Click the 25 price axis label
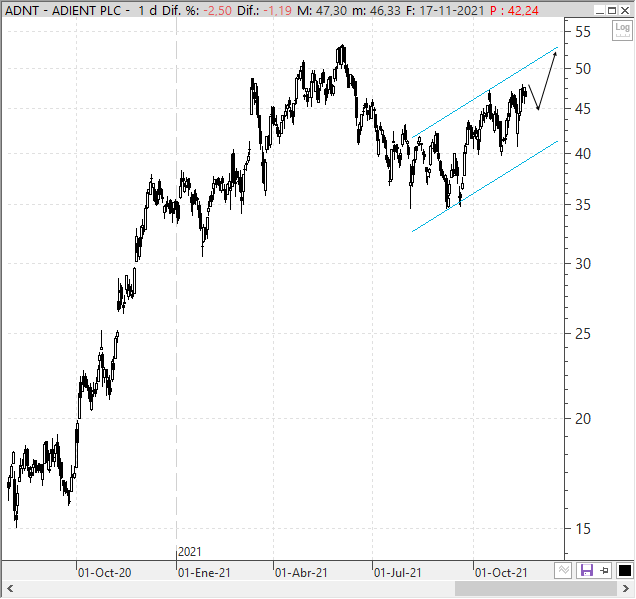The width and height of the screenshot is (636, 599). [x=583, y=334]
